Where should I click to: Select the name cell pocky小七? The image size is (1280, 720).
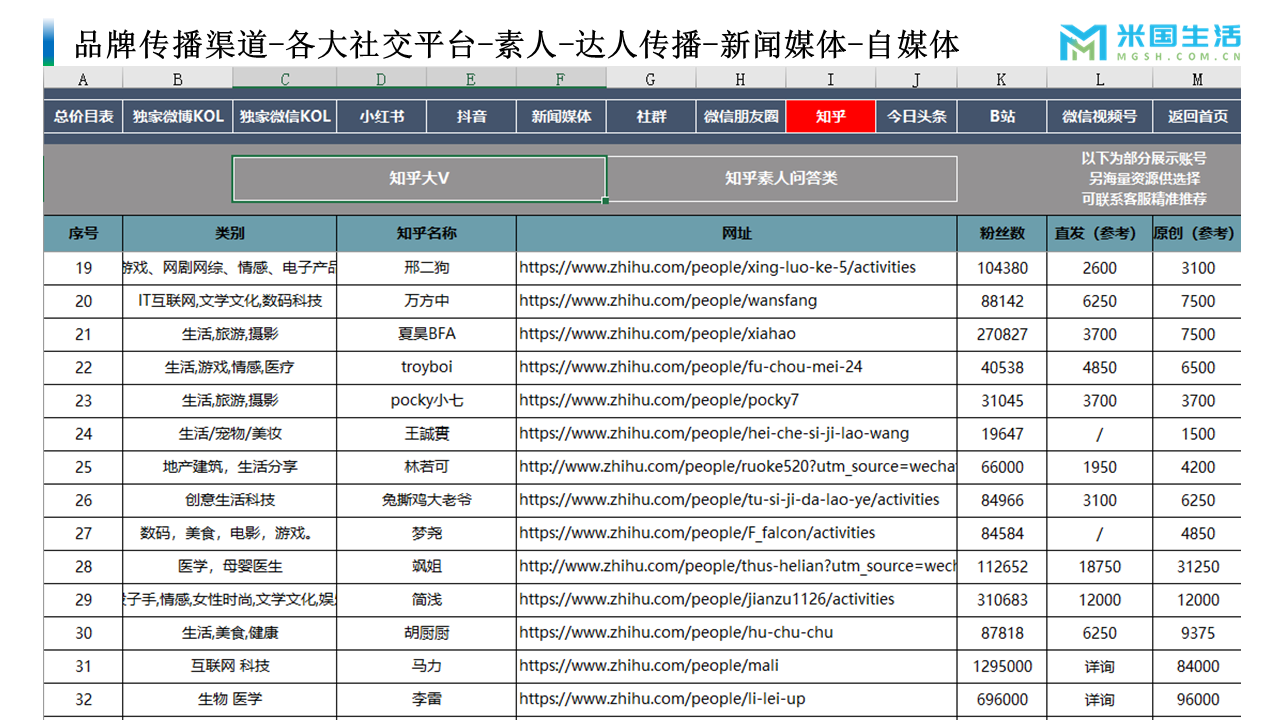[427, 400]
